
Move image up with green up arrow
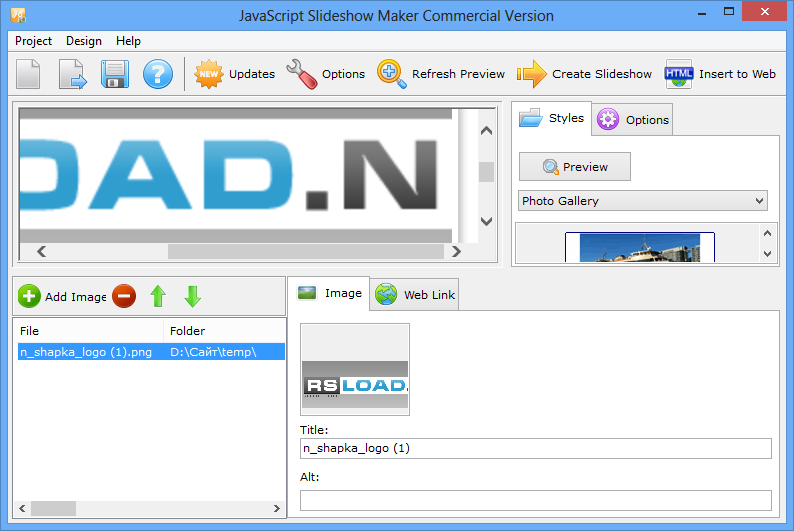[158, 296]
